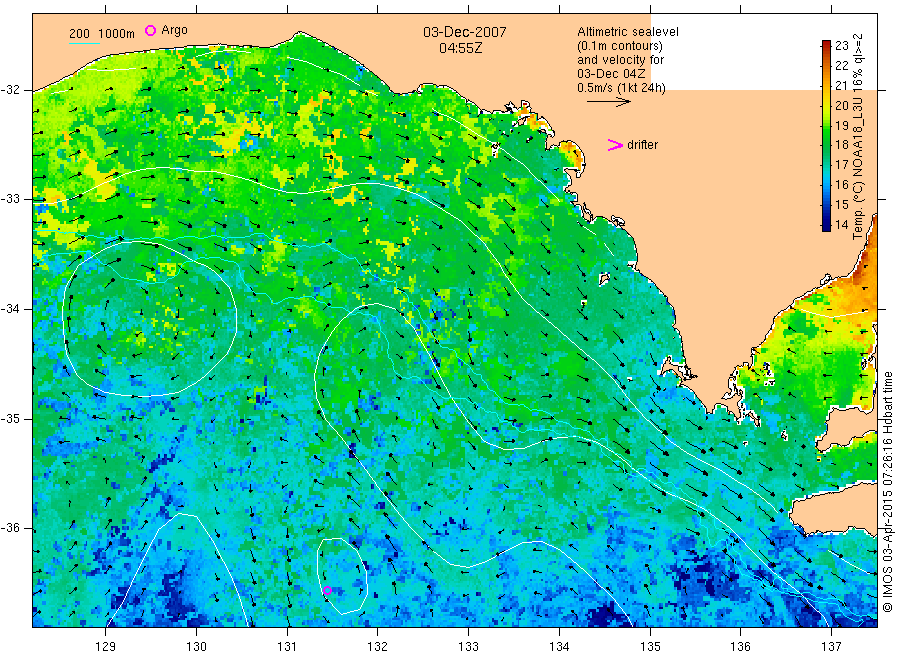This screenshot has width=900, height=660.
Task: Click the Argo float marker near 131.5
Action: (x=327, y=591)
